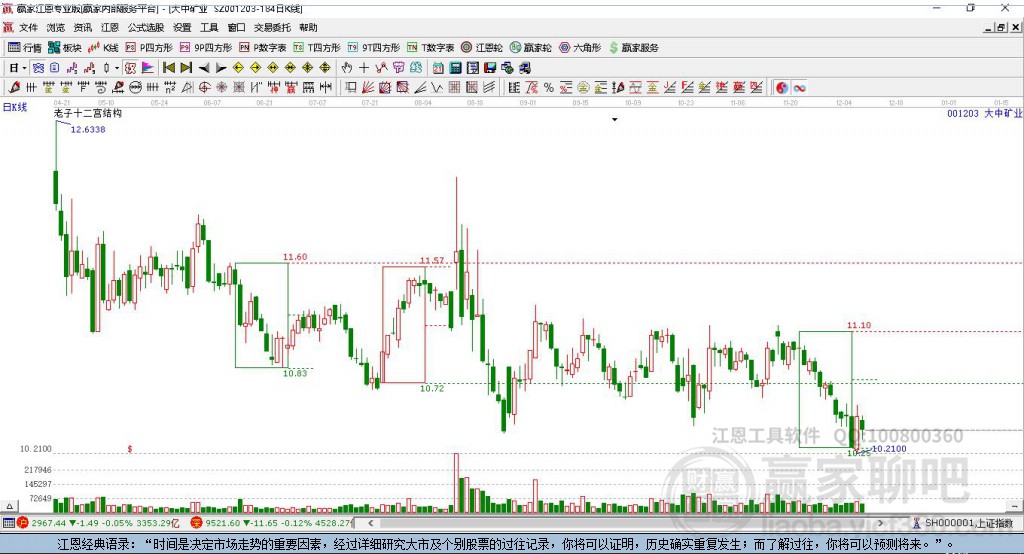Image resolution: width=1024 pixels, height=554 pixels.
Task: Switch to K线 chart view
Action: pyautogui.click(x=103, y=48)
